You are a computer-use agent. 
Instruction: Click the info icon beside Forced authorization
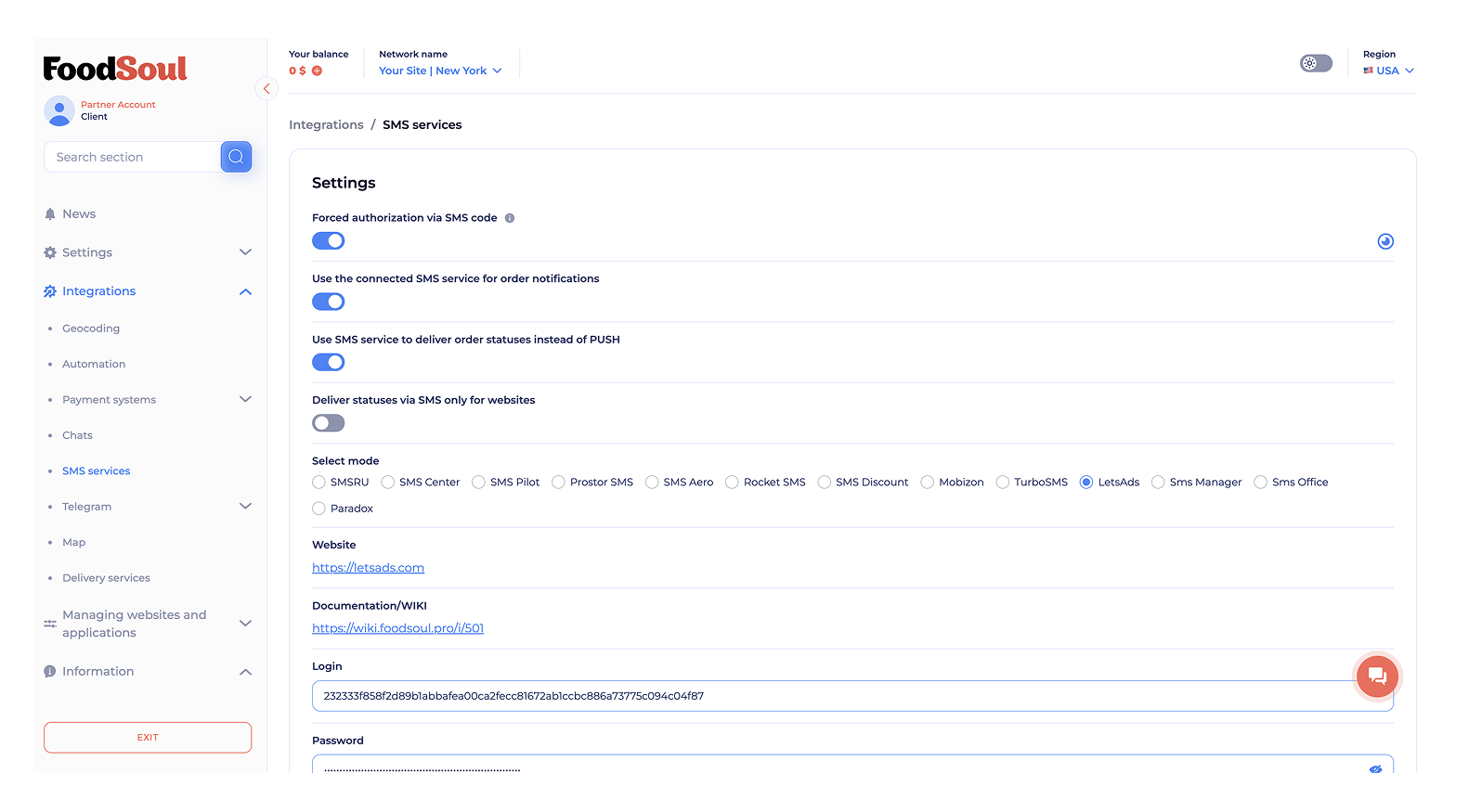510,218
